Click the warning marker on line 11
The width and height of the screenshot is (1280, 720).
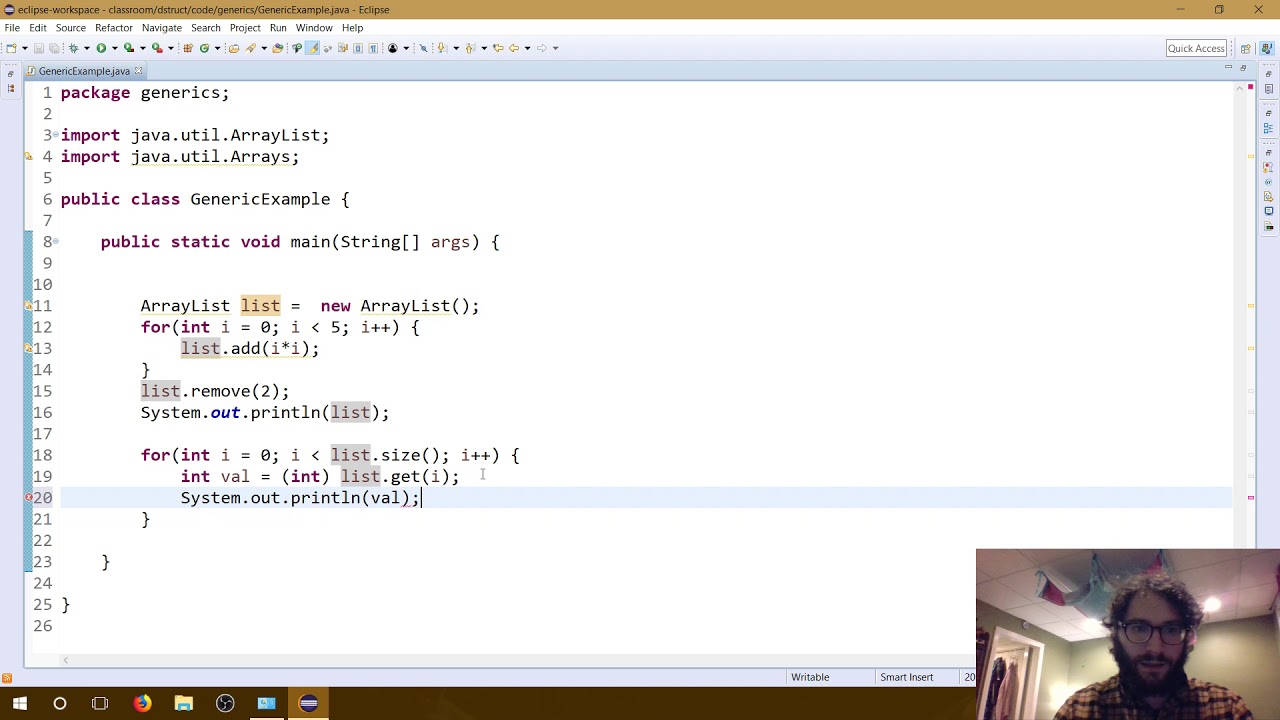tap(29, 306)
